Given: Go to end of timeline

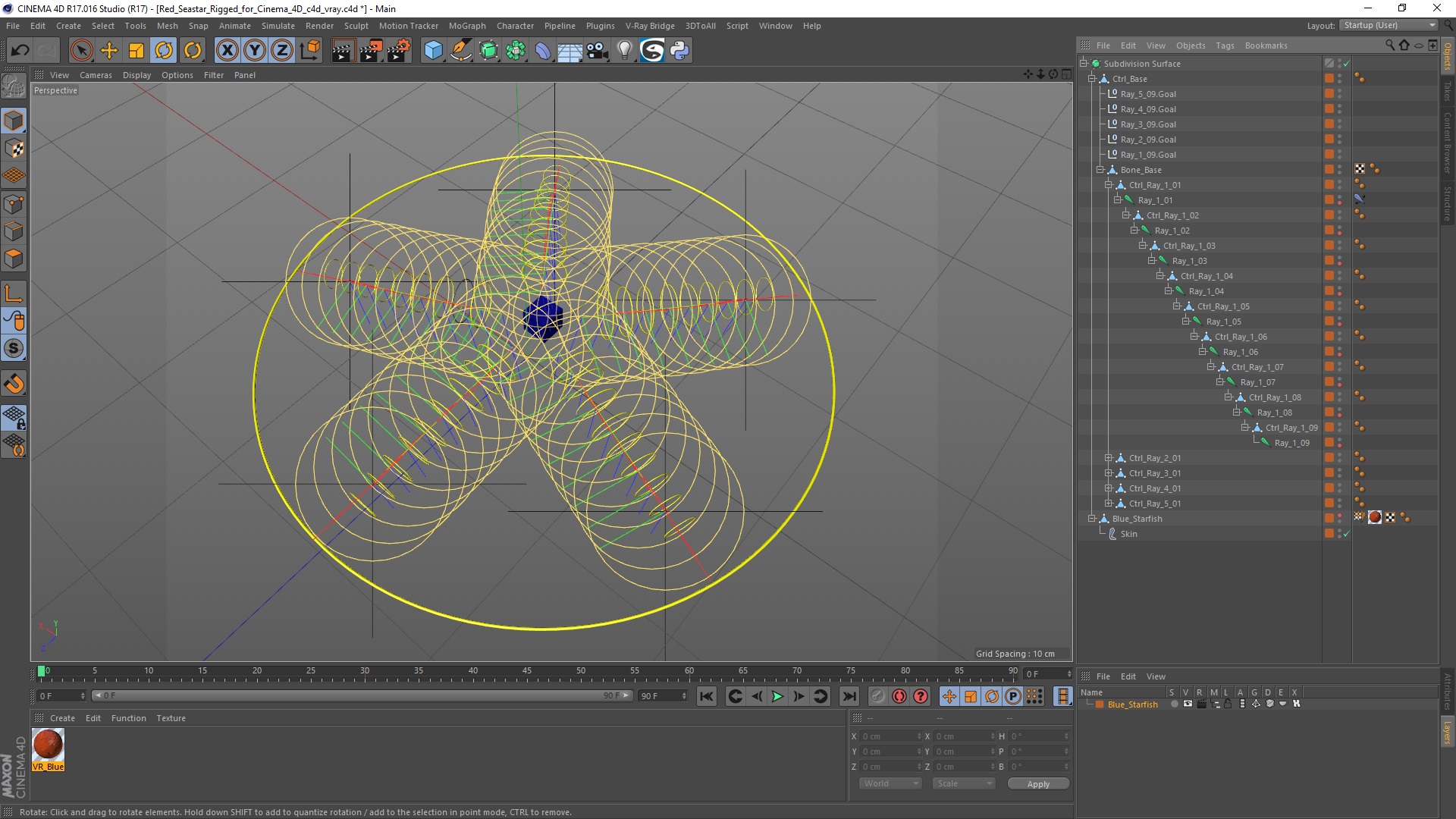Looking at the screenshot, I should pos(849,696).
